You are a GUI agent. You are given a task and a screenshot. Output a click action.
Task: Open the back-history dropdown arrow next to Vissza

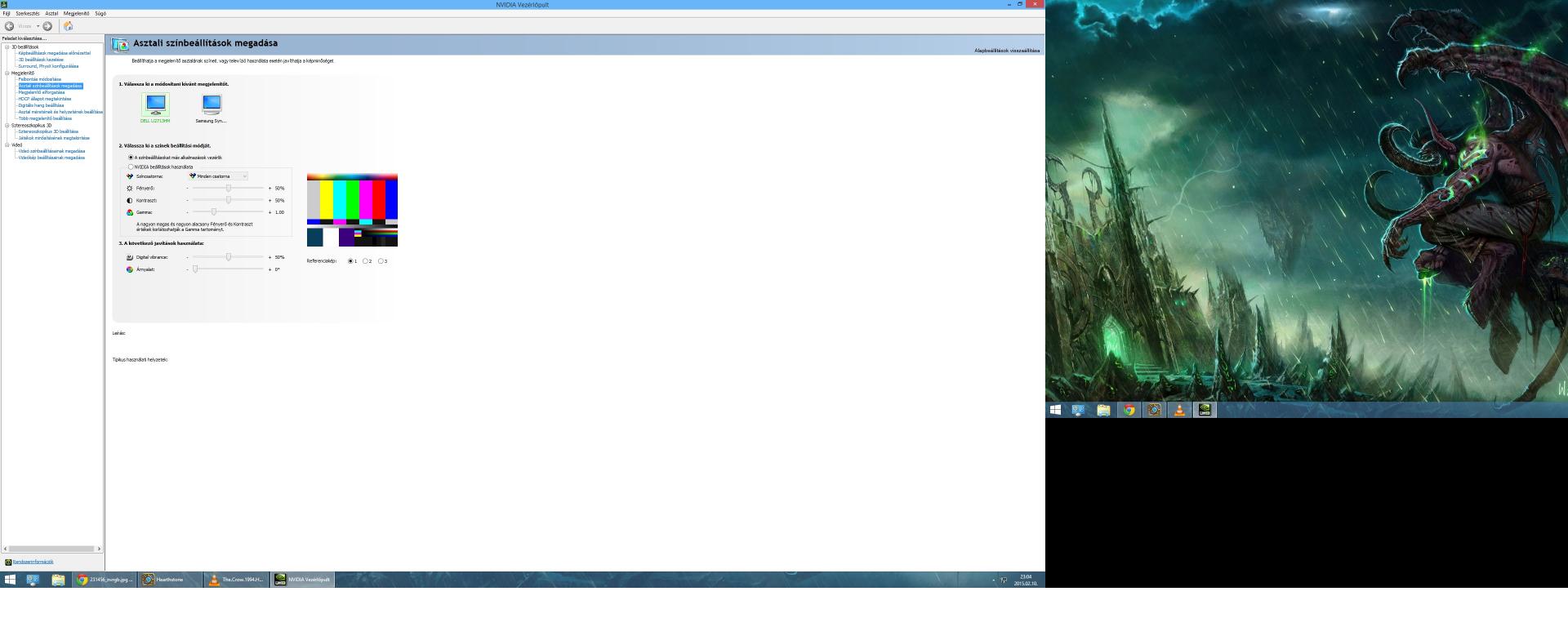click(x=38, y=26)
